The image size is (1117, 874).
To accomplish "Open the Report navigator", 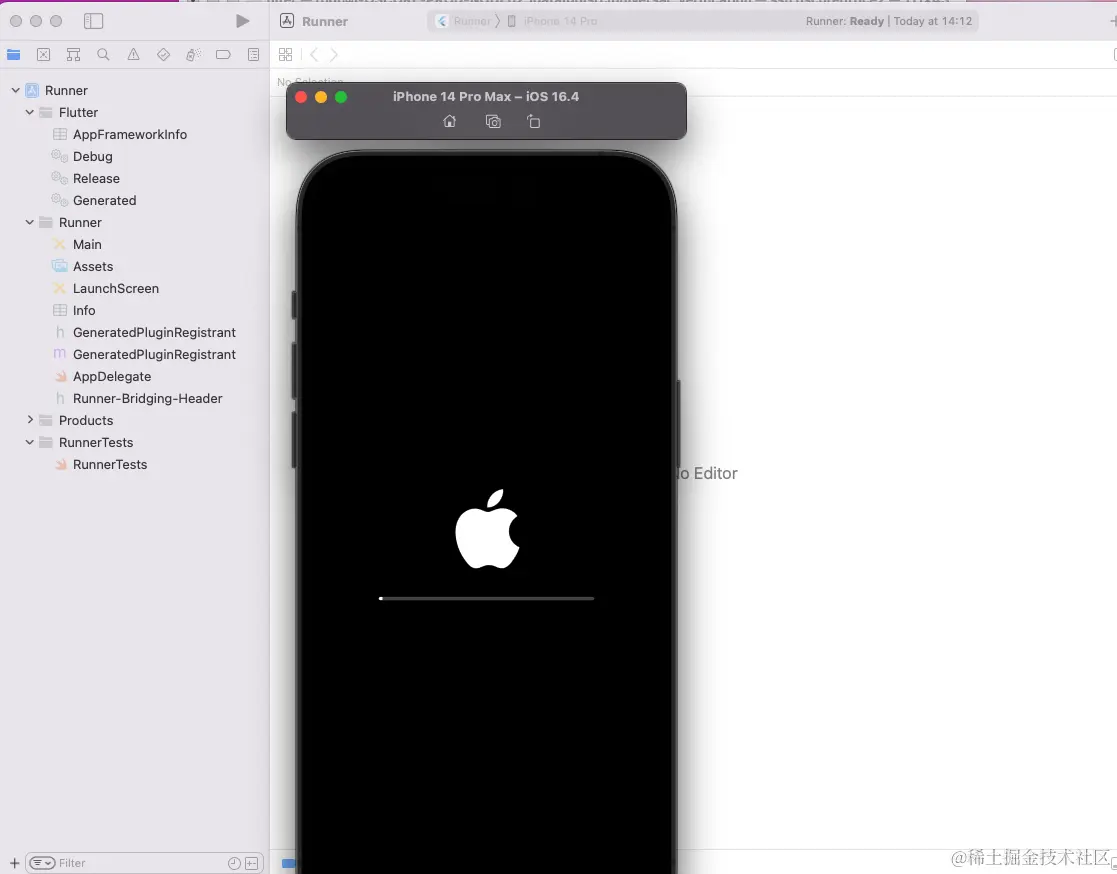I will coord(253,55).
